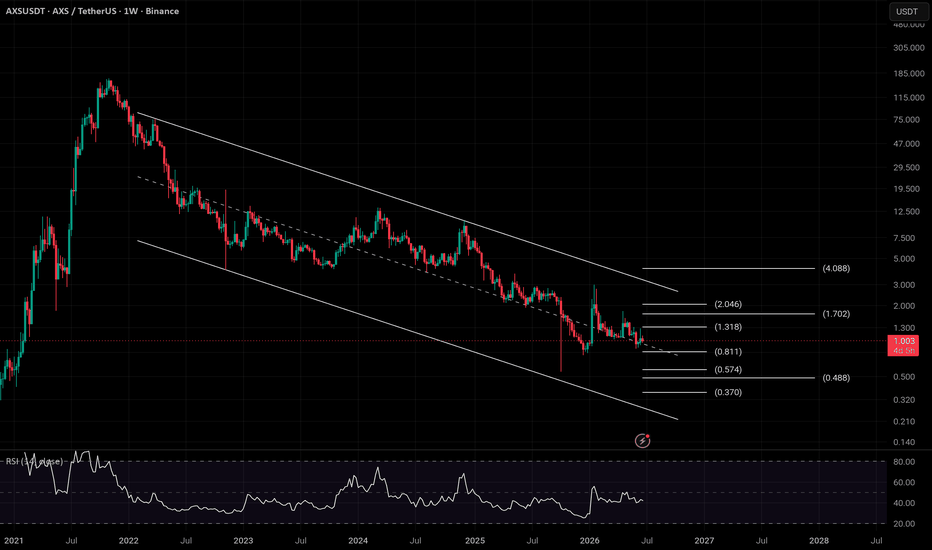932x550 pixels.
Task: Click the RSI 40.00 axis value
Action: pyautogui.click(x=904, y=503)
